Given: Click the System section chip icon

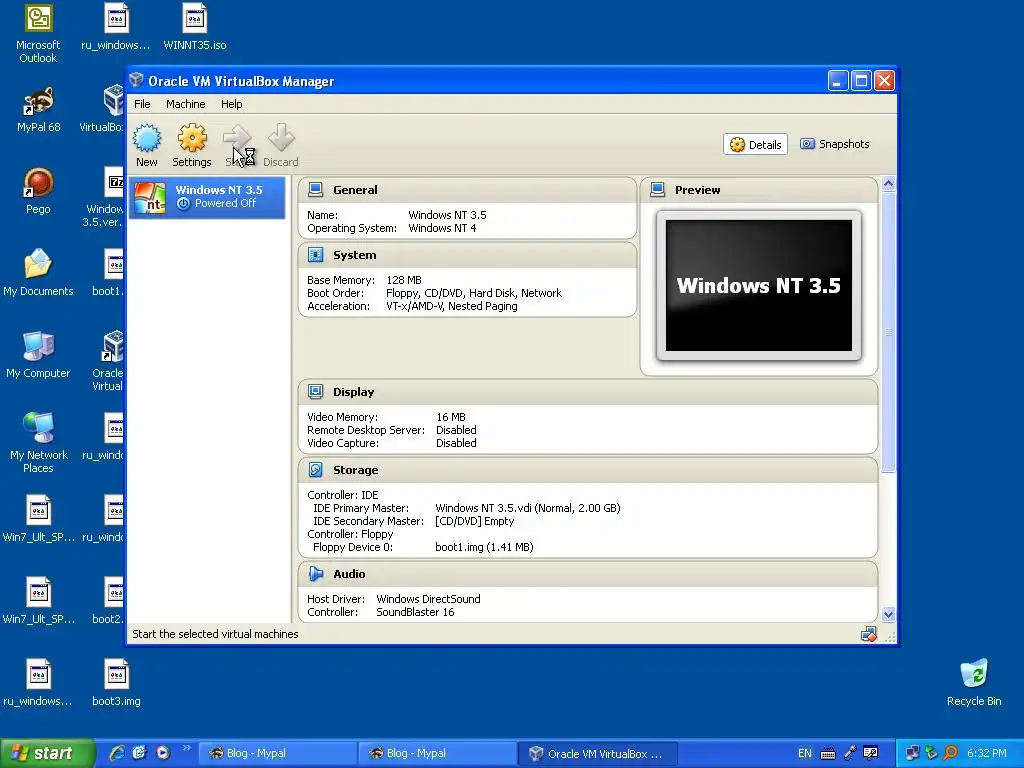Looking at the screenshot, I should click(315, 255).
